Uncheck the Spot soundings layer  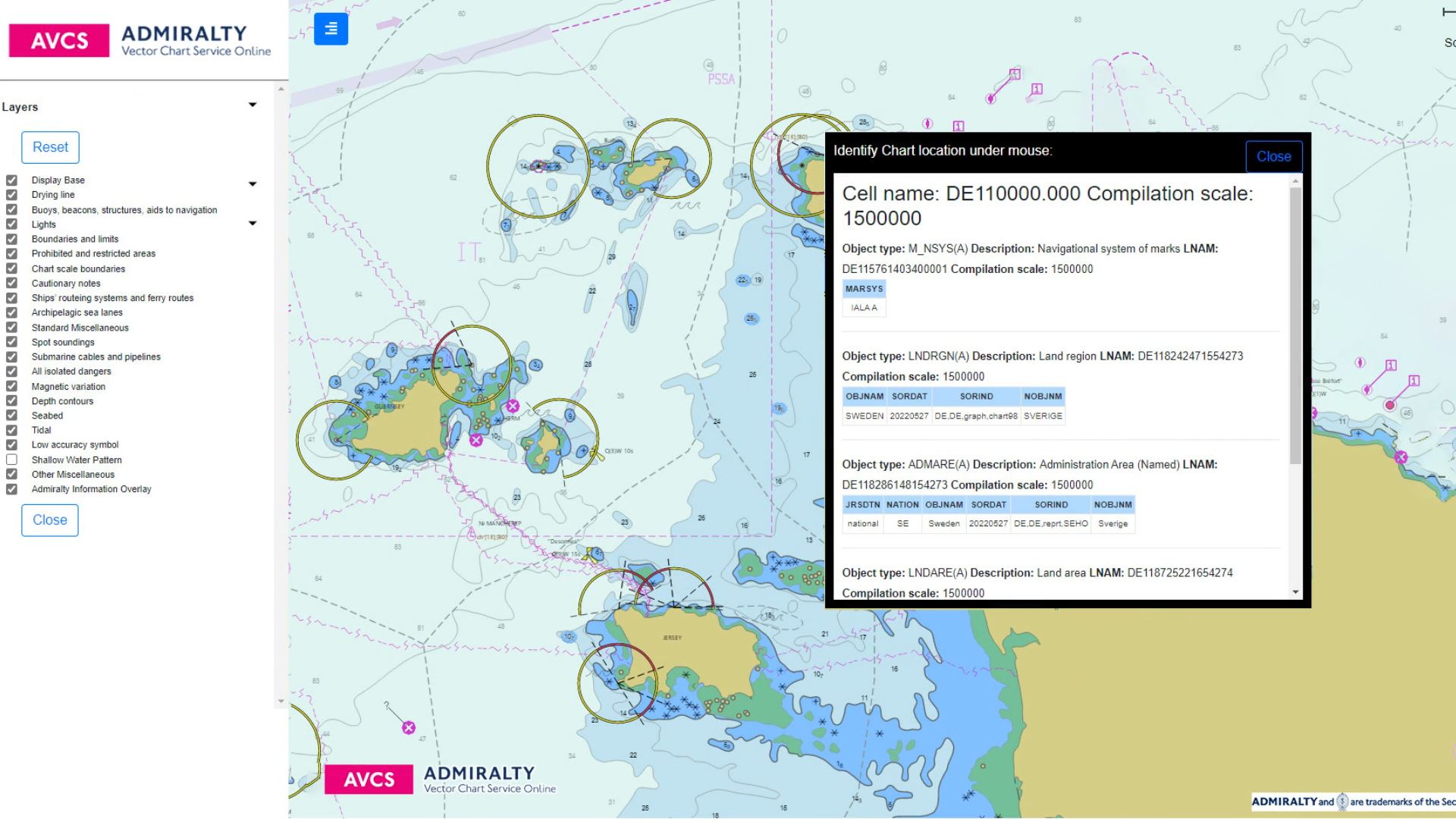click(x=11, y=342)
